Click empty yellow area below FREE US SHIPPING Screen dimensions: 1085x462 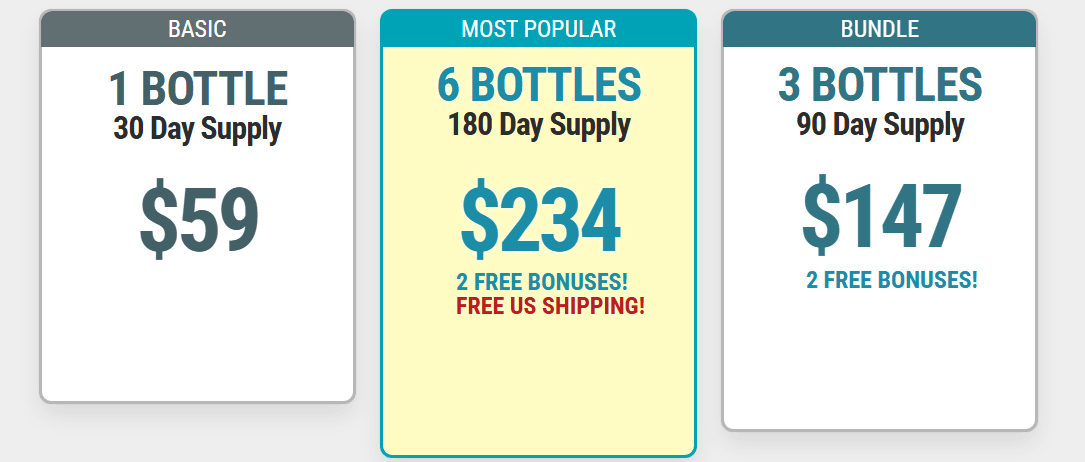tap(538, 387)
